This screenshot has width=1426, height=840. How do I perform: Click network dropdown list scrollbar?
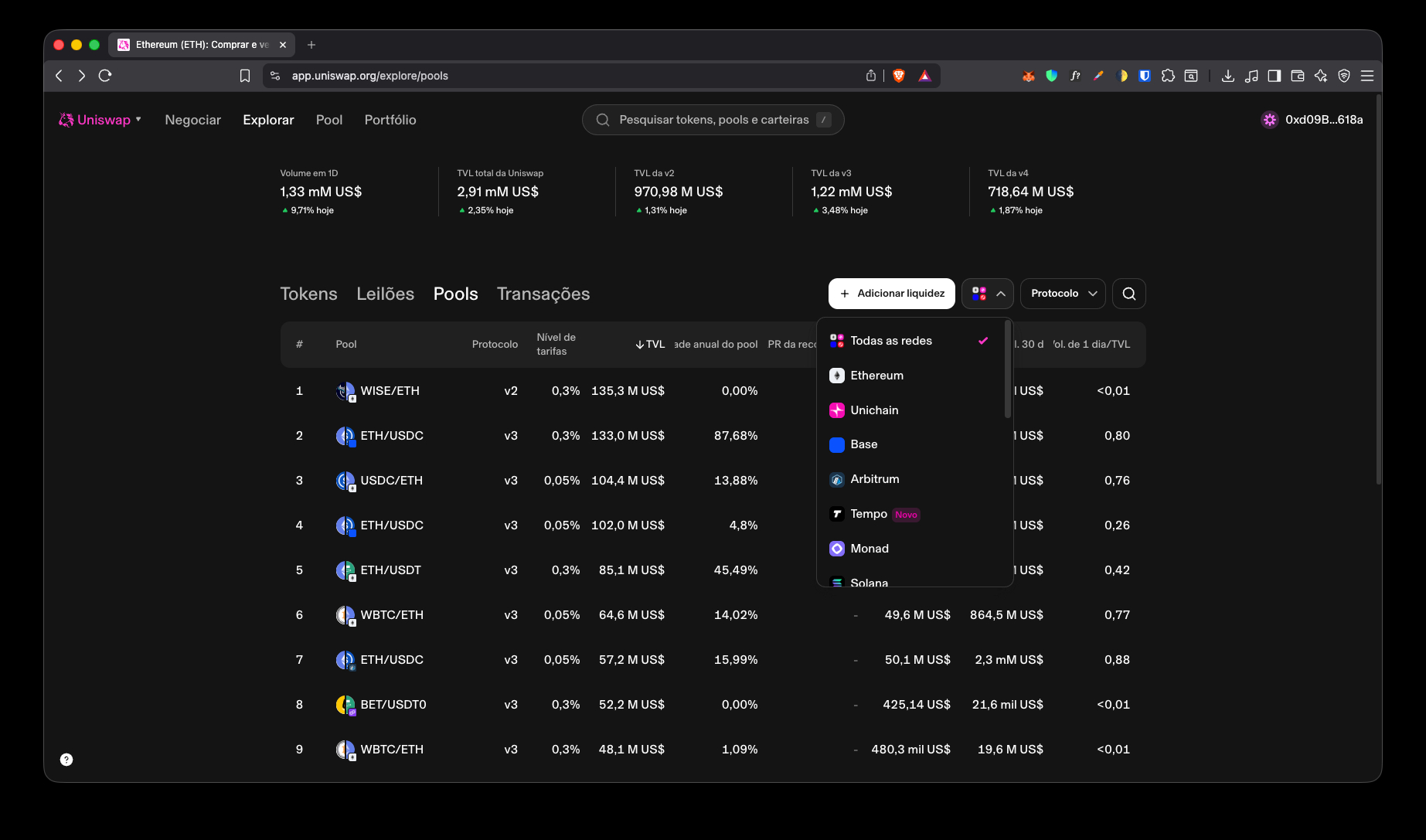click(x=1007, y=369)
